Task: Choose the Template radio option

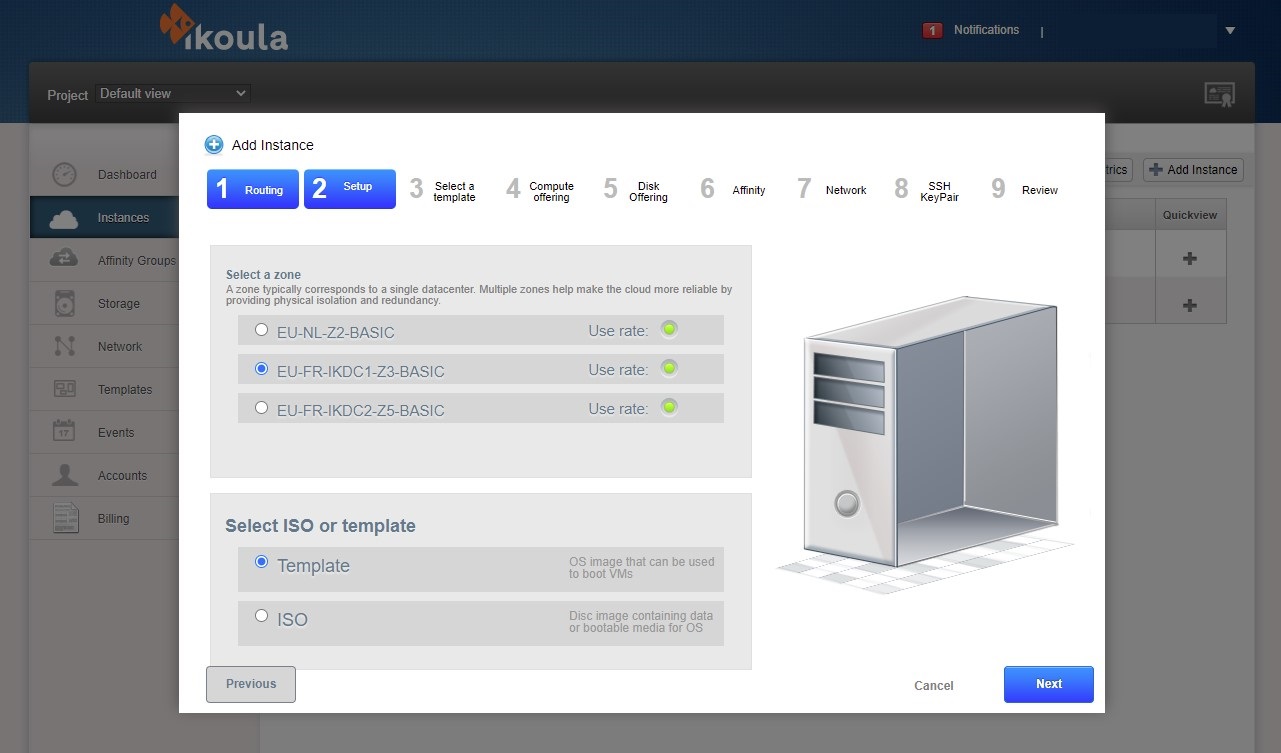Action: [262, 562]
